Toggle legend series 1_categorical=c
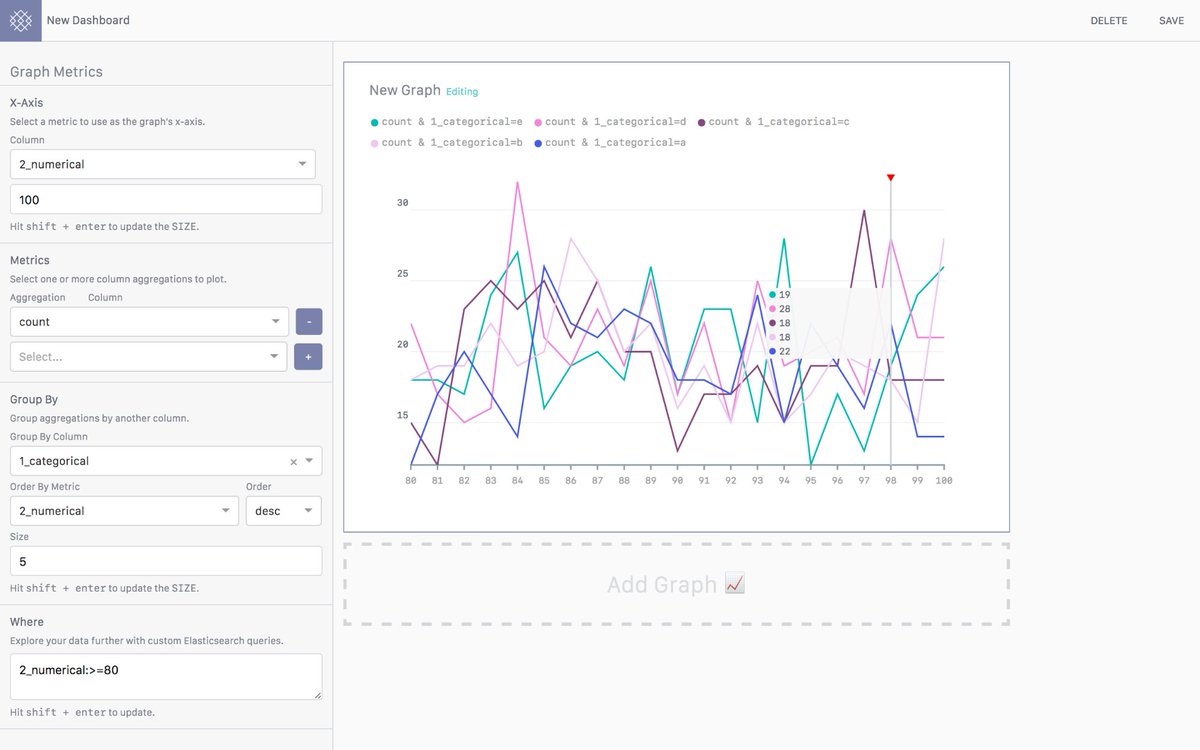This screenshot has width=1200, height=750. point(773,122)
